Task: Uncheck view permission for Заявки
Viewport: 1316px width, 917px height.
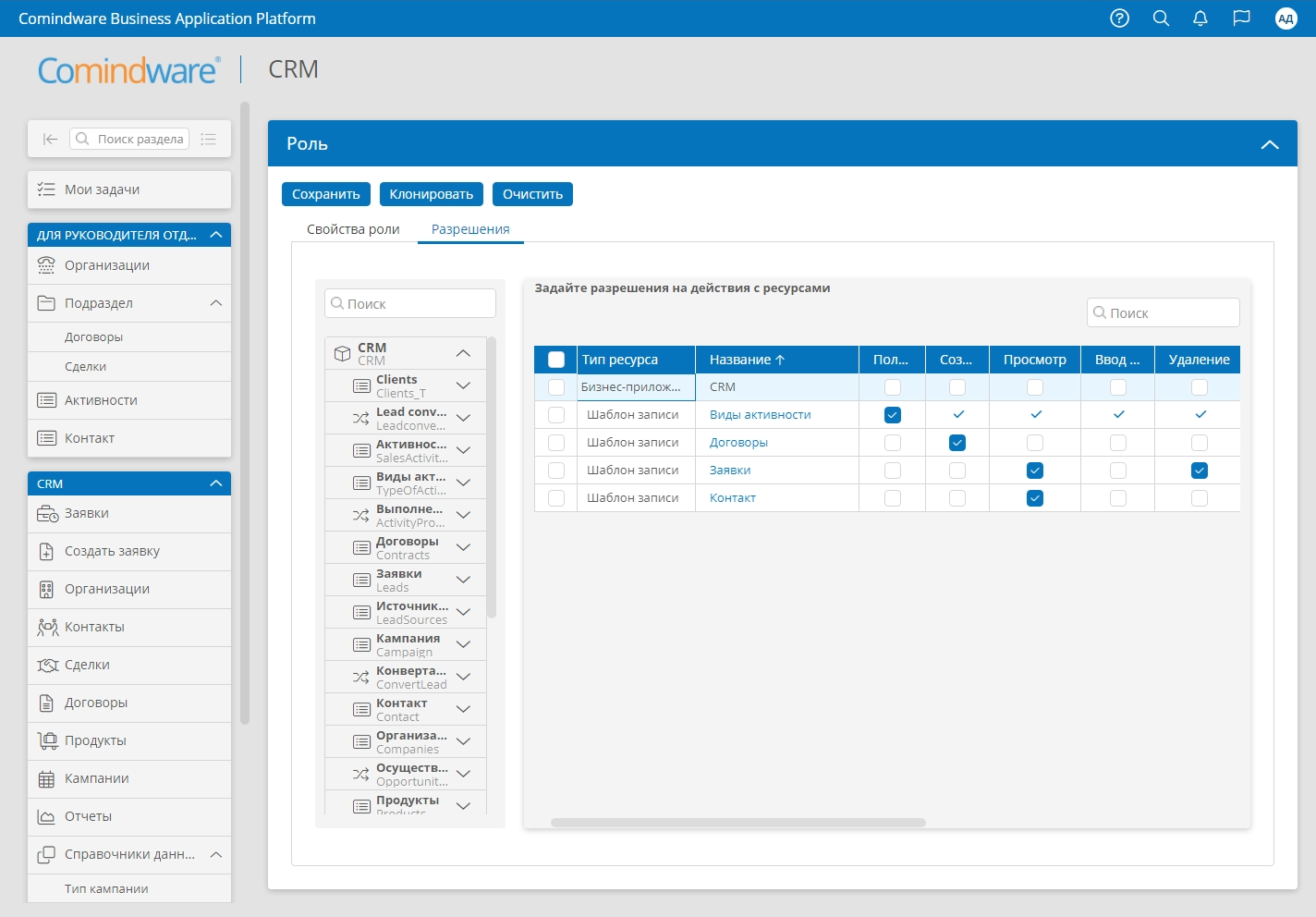Action: tap(1035, 471)
